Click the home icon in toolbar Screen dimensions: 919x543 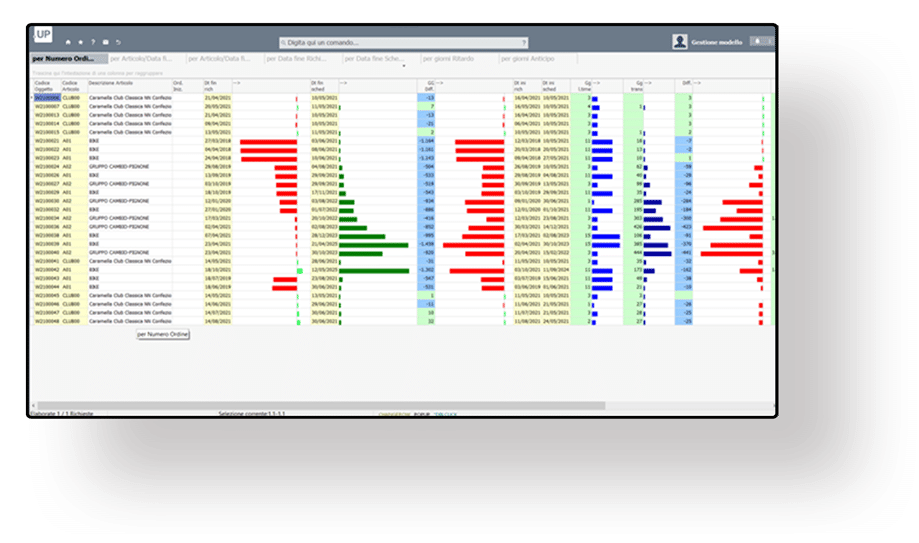pos(67,43)
